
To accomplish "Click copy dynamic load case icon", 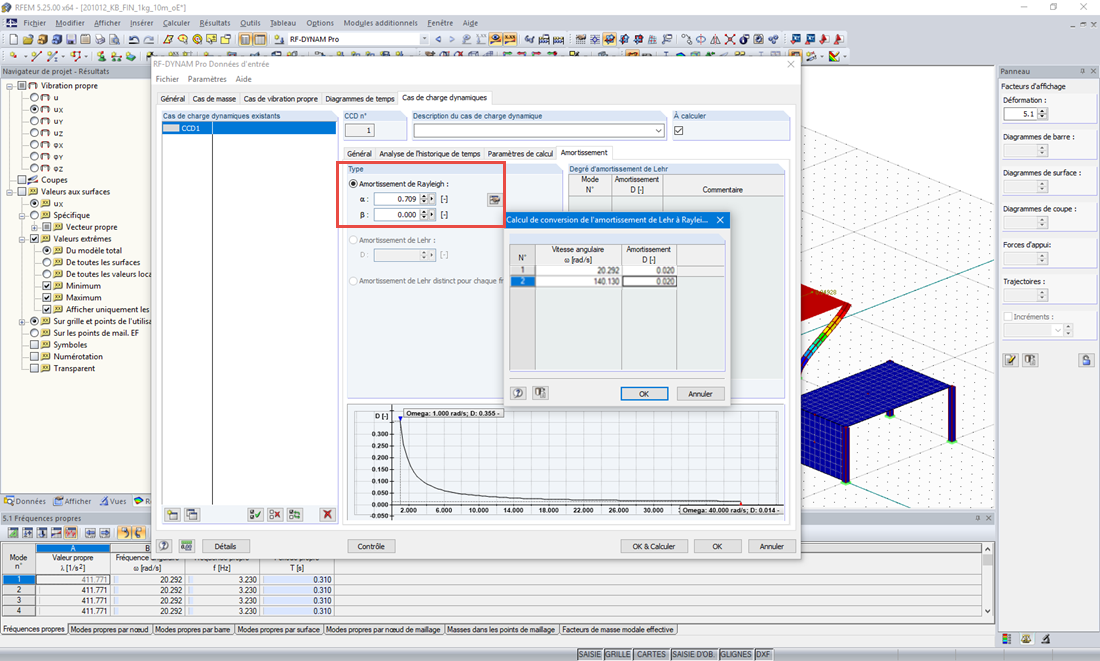I will click(192, 514).
